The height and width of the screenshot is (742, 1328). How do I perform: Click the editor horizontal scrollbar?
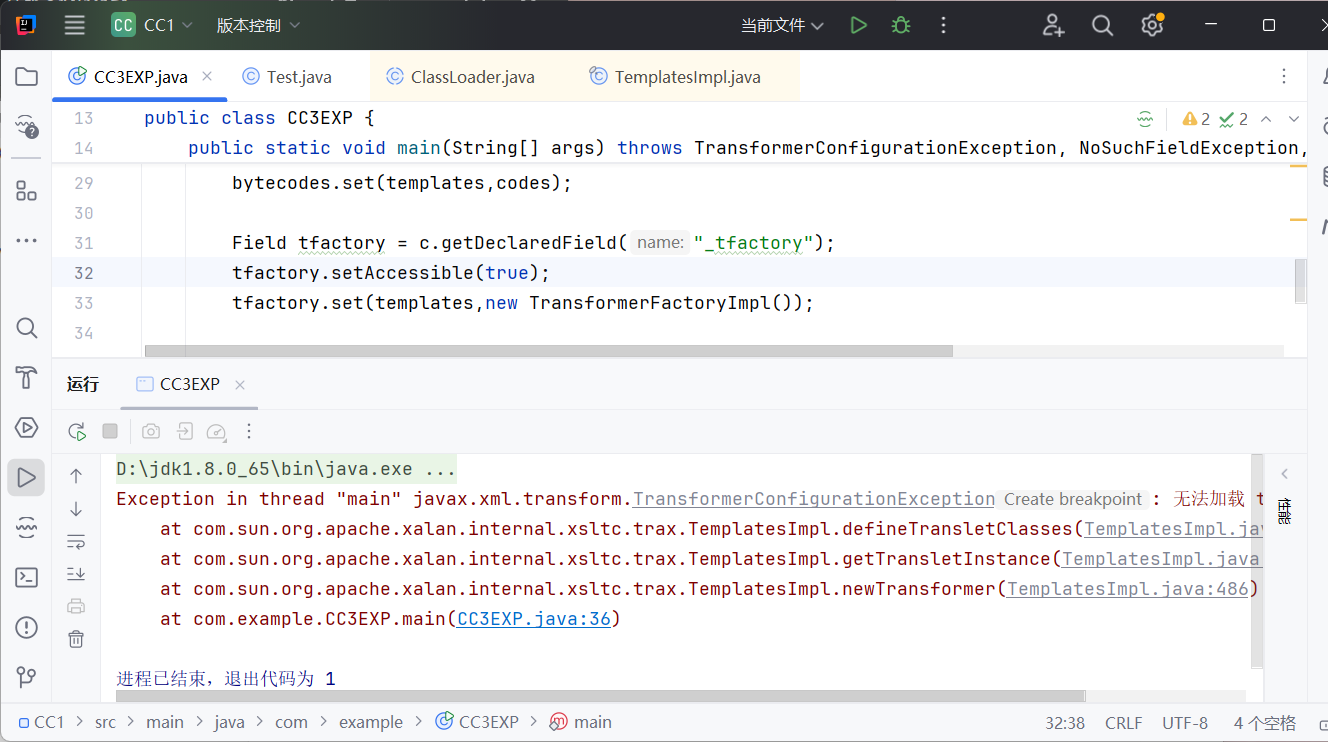(548, 351)
